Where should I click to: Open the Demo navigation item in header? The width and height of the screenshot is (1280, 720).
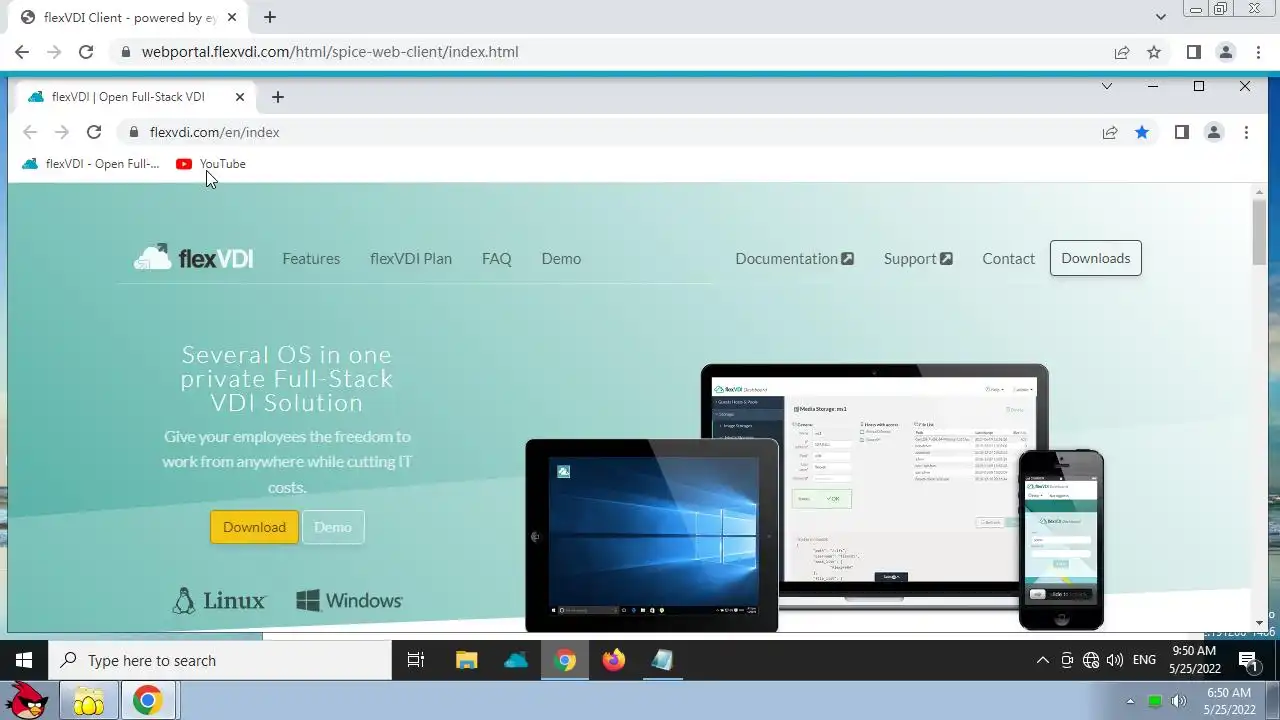pos(561,258)
